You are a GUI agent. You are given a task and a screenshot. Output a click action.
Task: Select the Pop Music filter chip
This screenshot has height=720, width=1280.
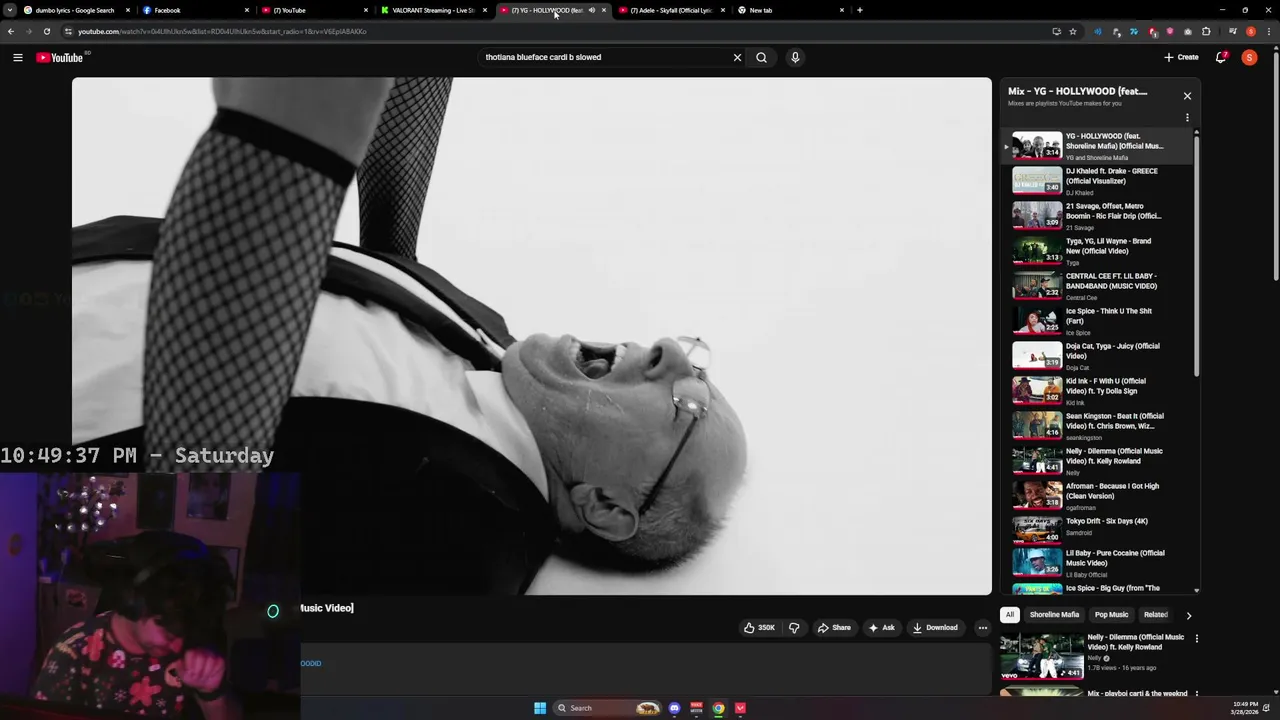click(1111, 615)
